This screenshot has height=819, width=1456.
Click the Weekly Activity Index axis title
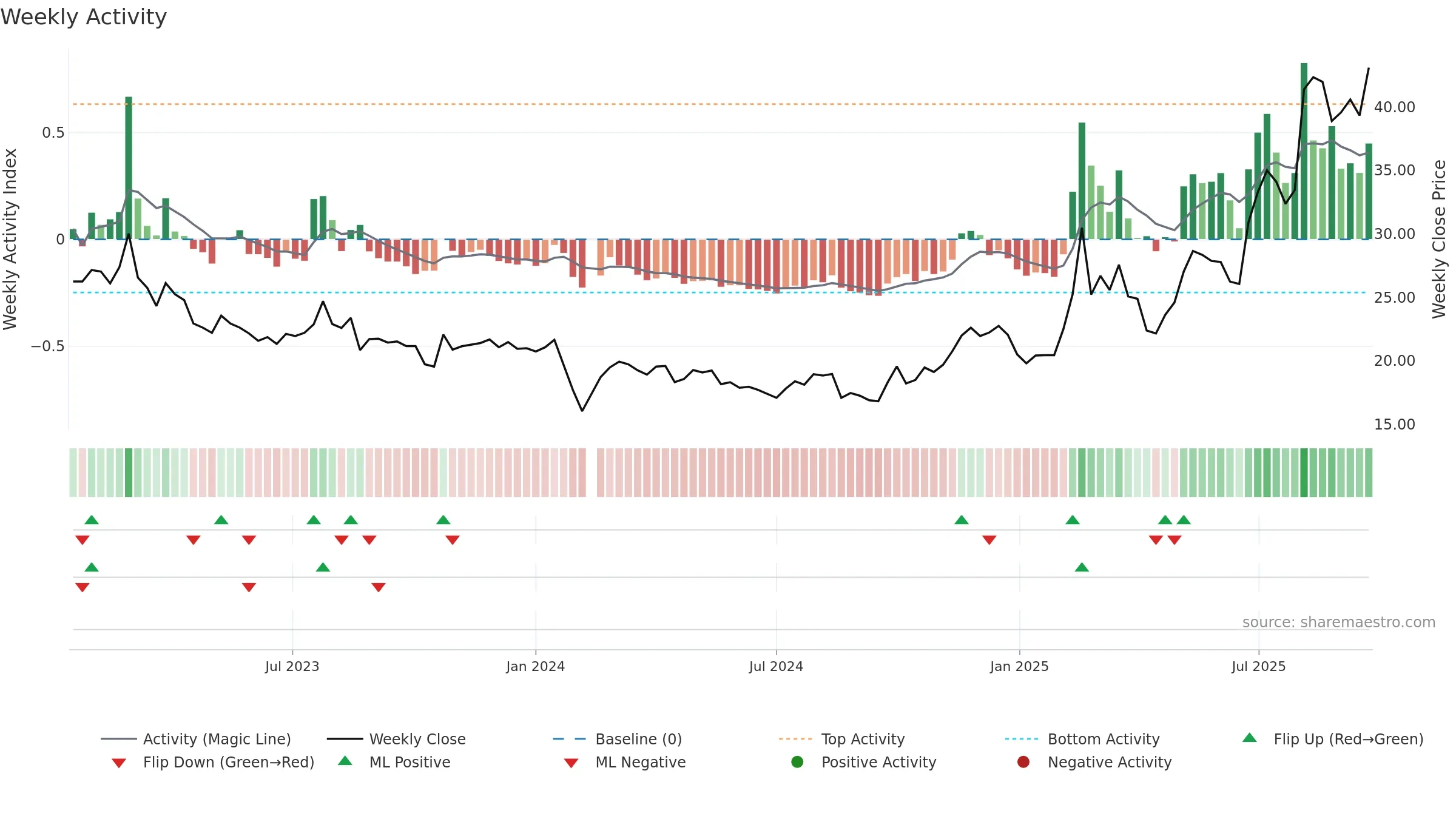point(10,239)
